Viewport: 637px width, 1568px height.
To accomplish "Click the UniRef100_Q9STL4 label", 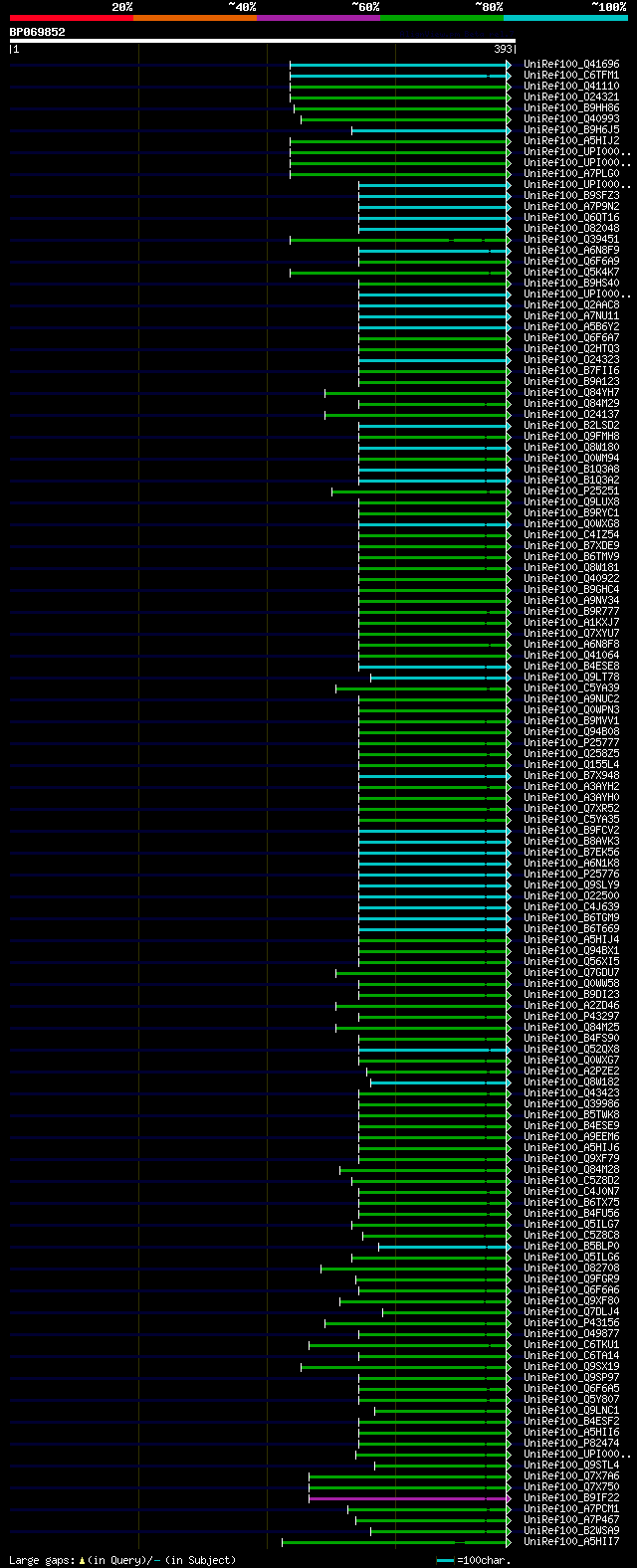I will 571,1466.
